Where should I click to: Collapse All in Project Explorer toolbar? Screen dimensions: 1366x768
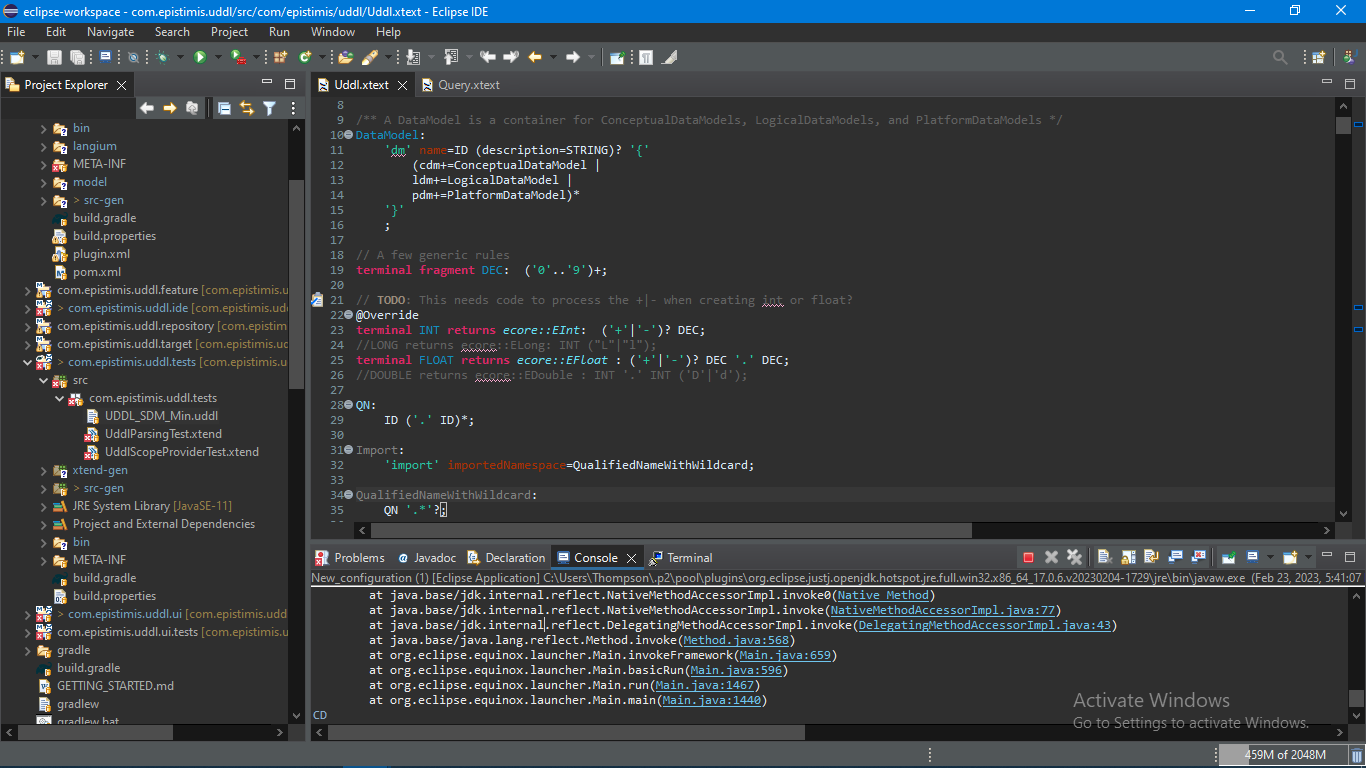tap(224, 108)
